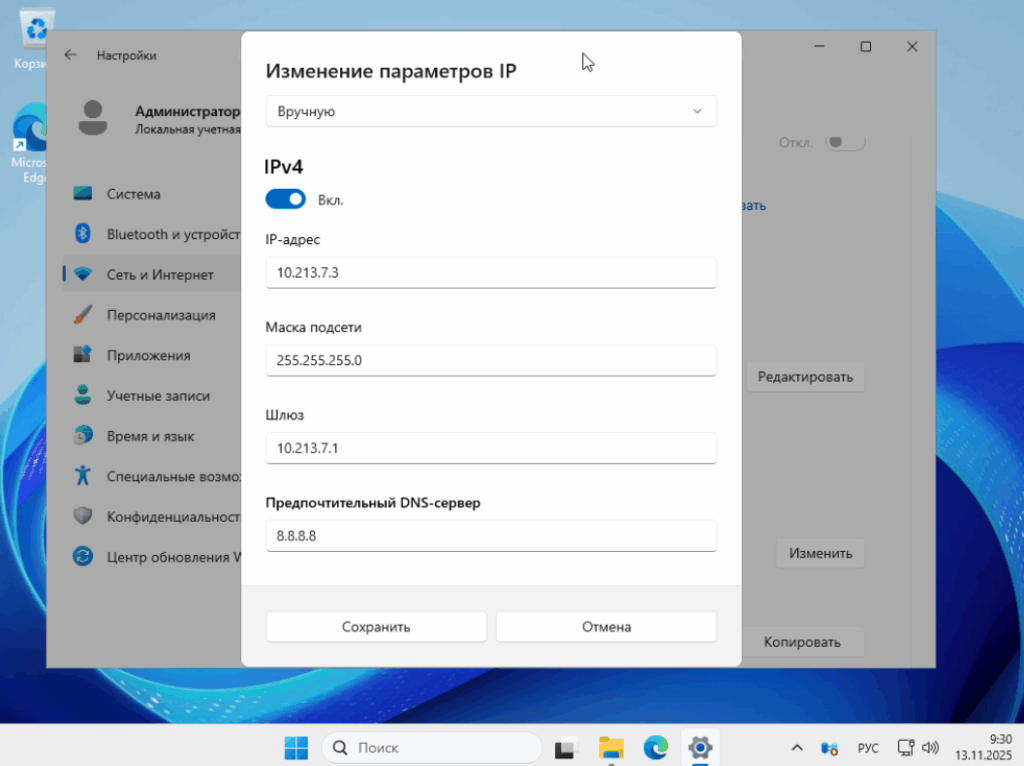The image size is (1024, 766).
Task: Open Task View on the taskbar
Action: pyautogui.click(x=566, y=748)
